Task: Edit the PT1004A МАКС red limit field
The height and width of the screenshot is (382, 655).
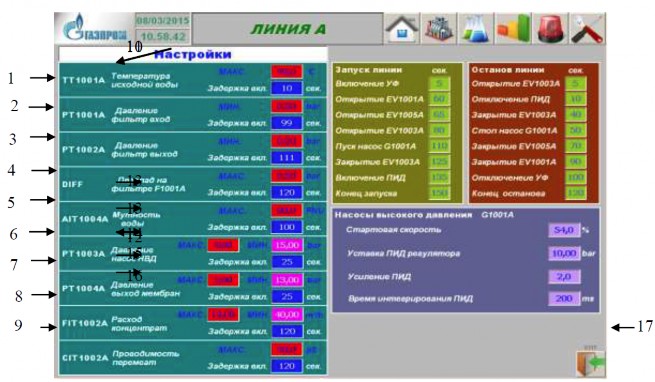Action: (x=223, y=280)
